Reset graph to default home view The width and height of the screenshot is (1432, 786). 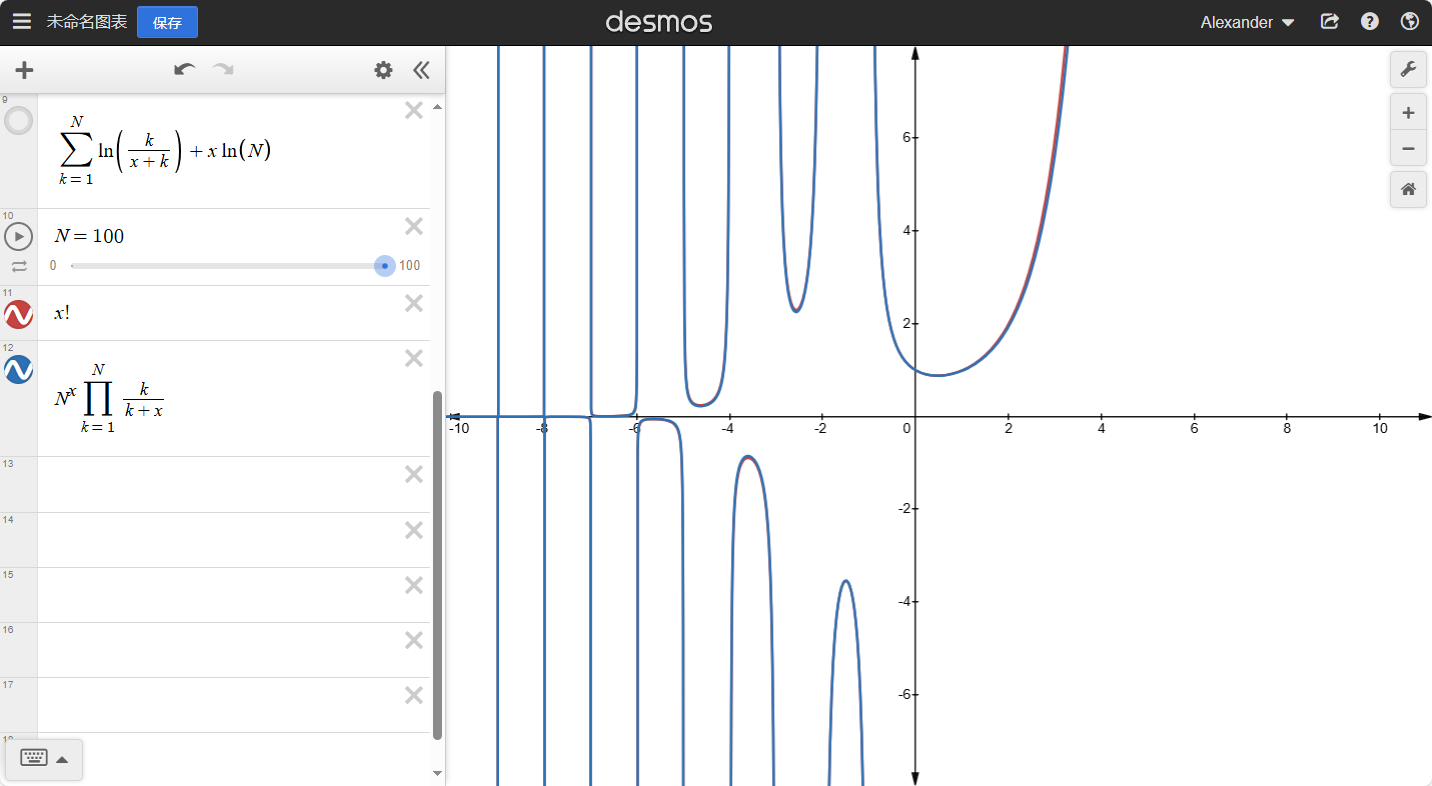pos(1408,189)
